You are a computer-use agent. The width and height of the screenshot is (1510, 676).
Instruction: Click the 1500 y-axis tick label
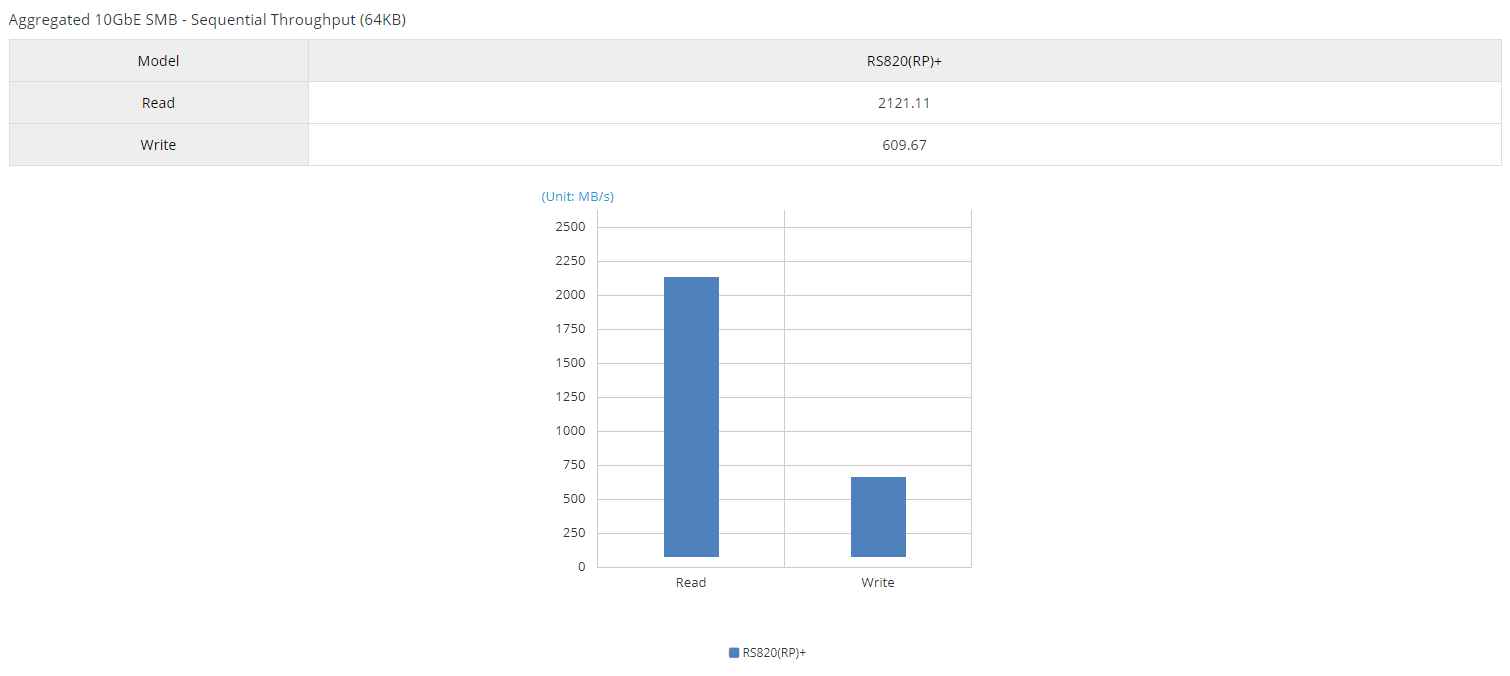point(570,363)
